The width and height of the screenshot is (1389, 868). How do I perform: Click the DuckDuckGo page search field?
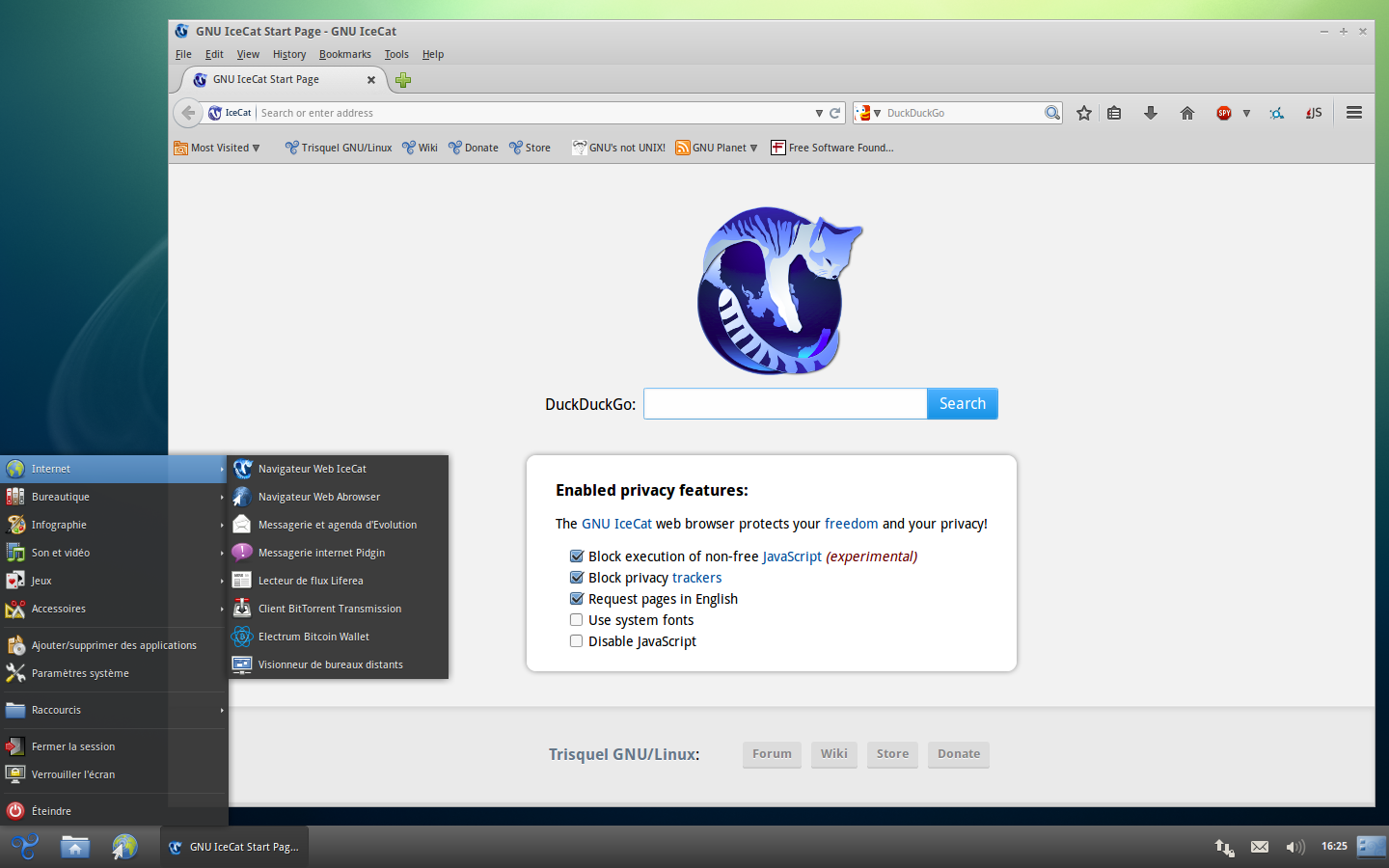click(785, 404)
